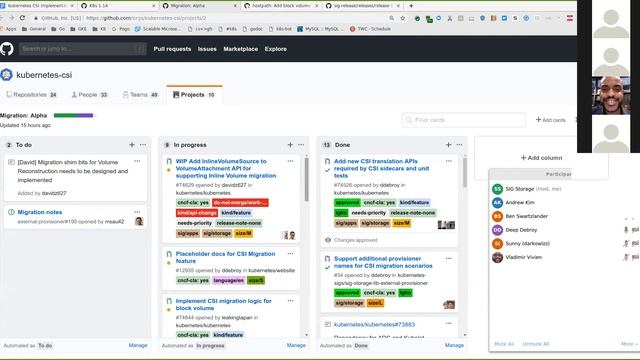
Task: Open menu for Migration notes card
Action: point(137,212)
